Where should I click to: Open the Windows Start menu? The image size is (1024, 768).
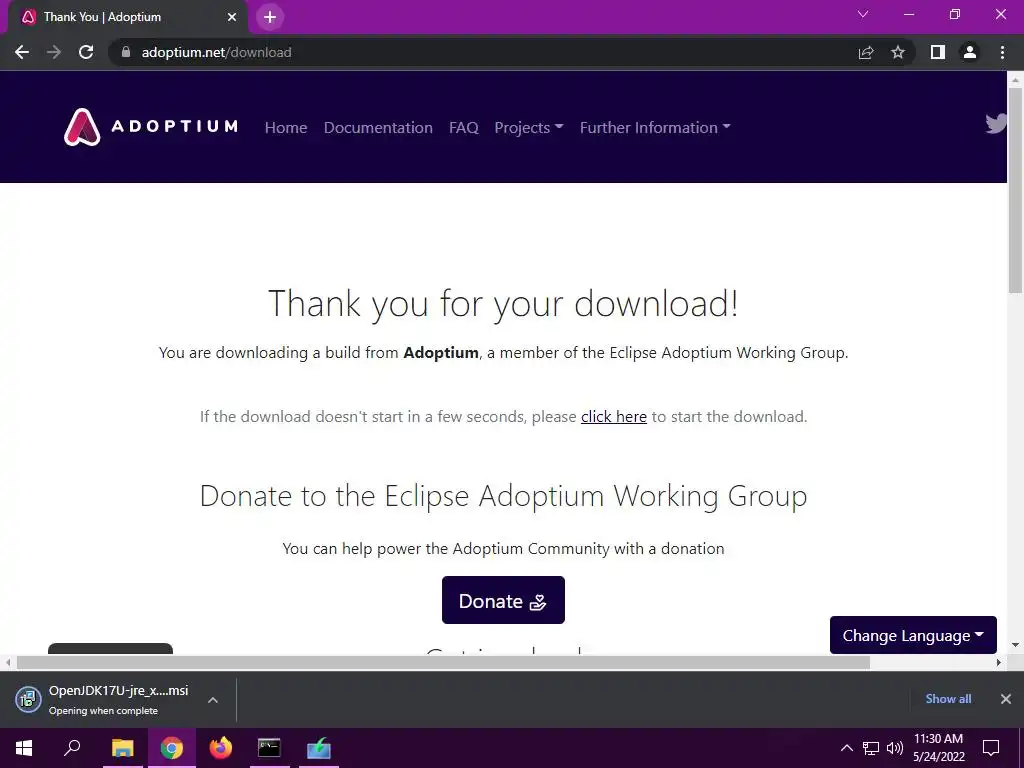(x=24, y=748)
